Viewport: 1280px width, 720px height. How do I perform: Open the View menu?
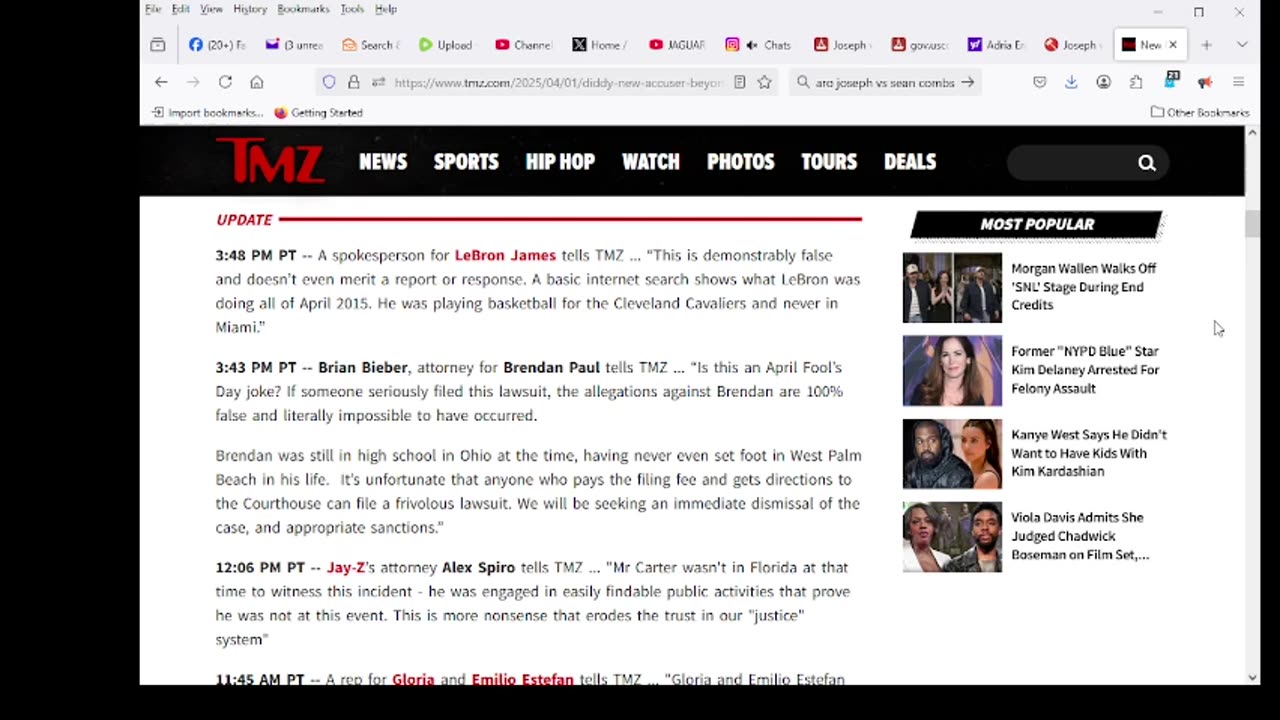tap(211, 9)
